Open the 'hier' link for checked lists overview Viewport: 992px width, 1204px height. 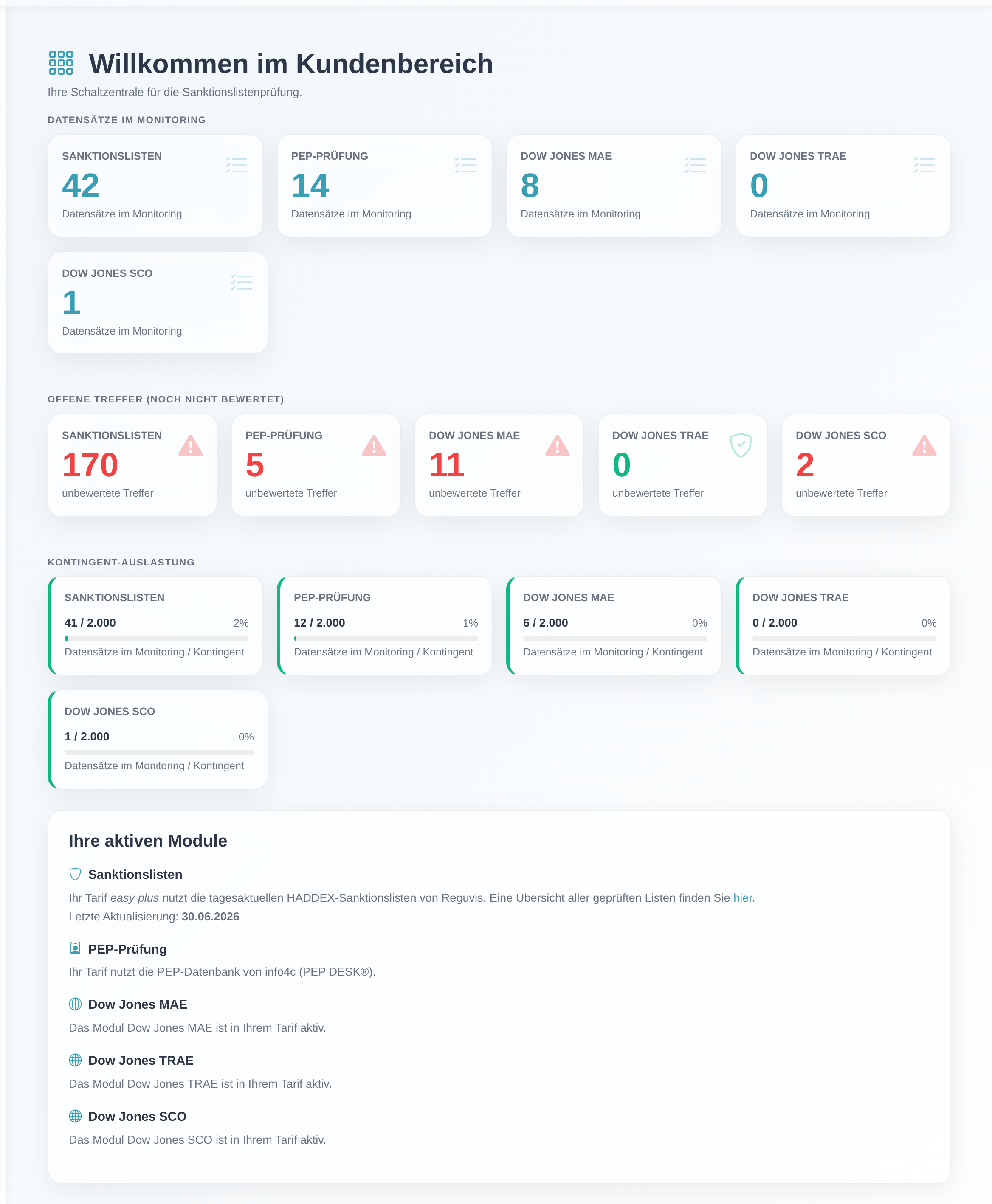pyautogui.click(x=742, y=898)
